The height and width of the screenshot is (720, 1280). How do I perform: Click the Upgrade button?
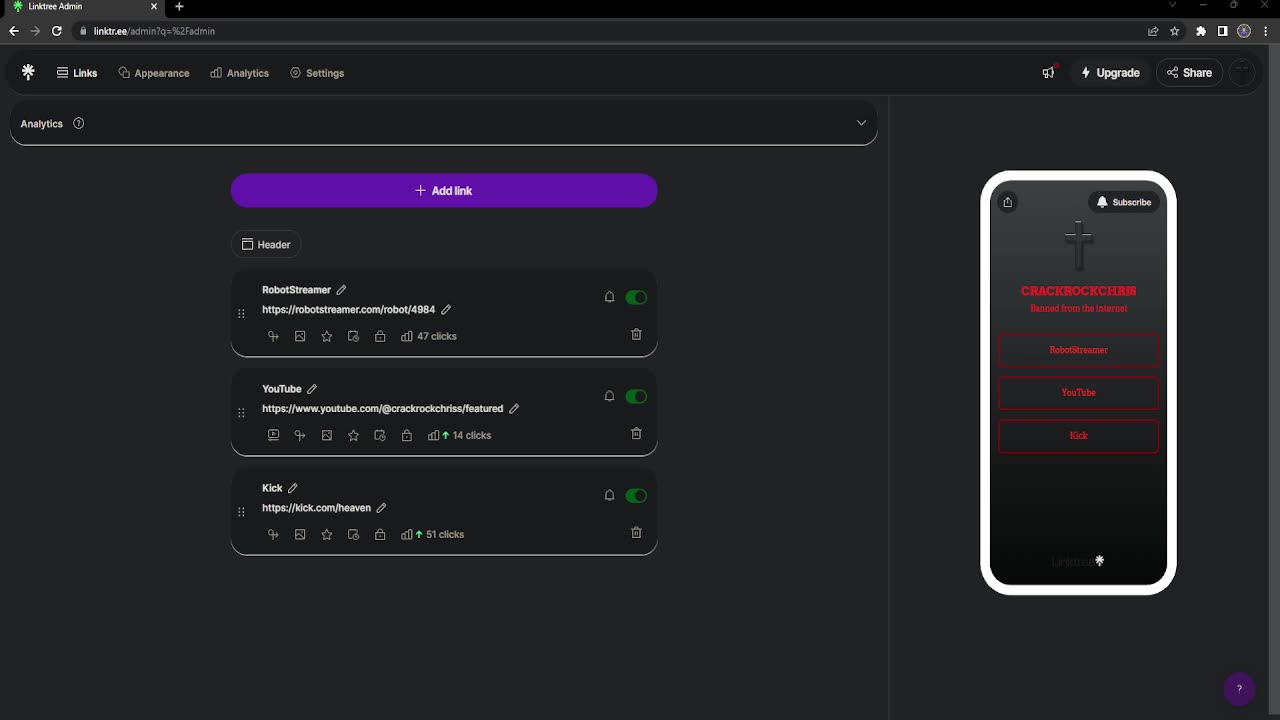(x=1110, y=73)
